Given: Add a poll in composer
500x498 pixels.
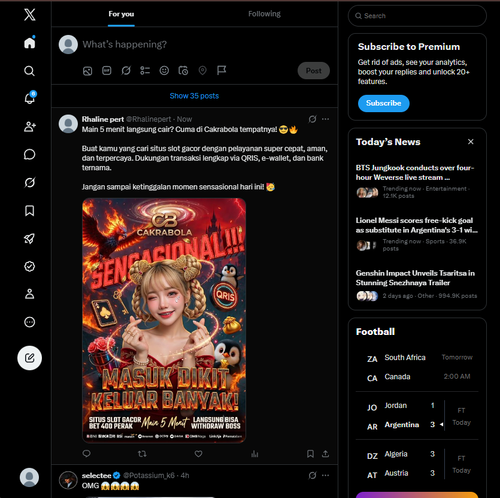Looking at the screenshot, I should click(145, 71).
